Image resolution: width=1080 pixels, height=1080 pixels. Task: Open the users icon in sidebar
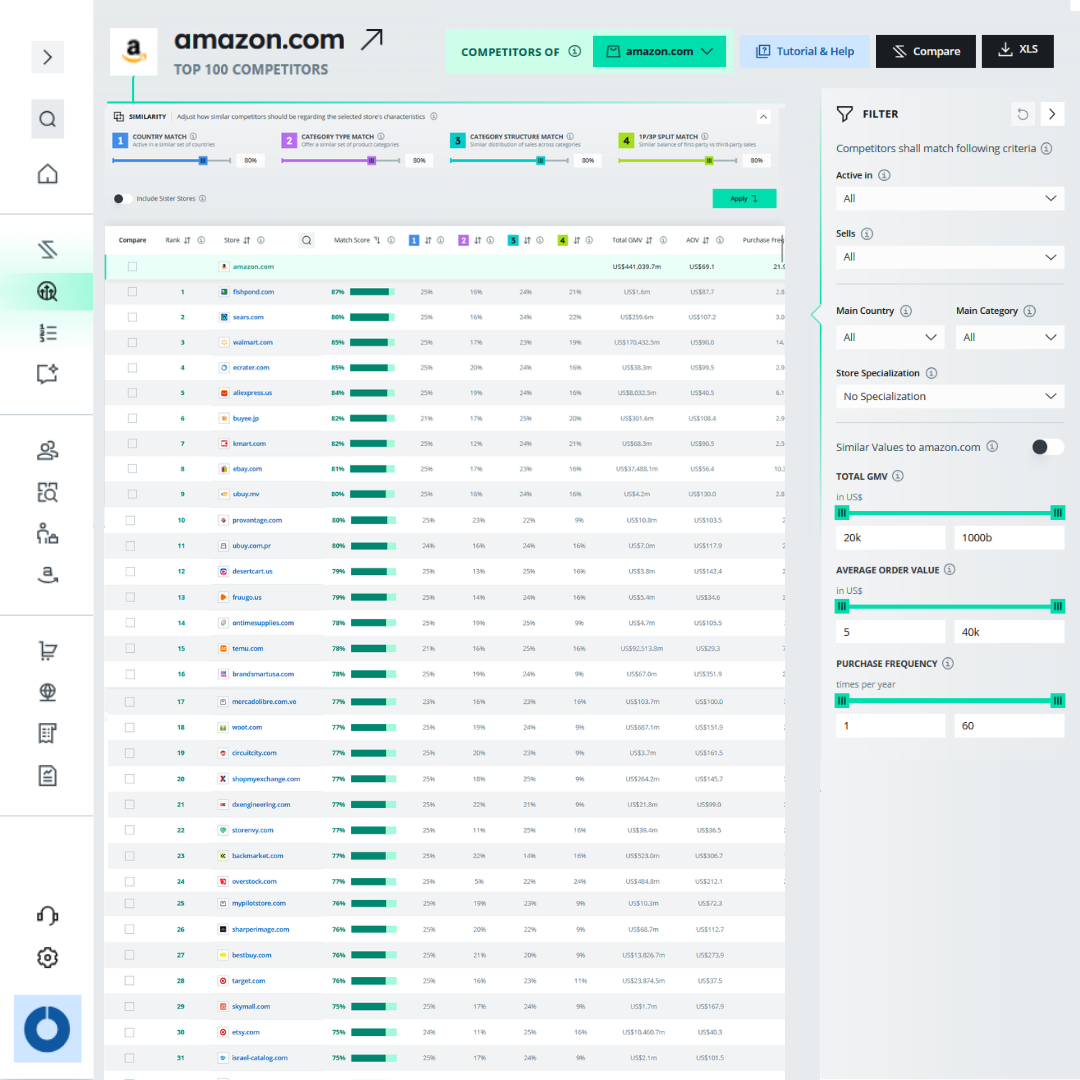click(48, 451)
